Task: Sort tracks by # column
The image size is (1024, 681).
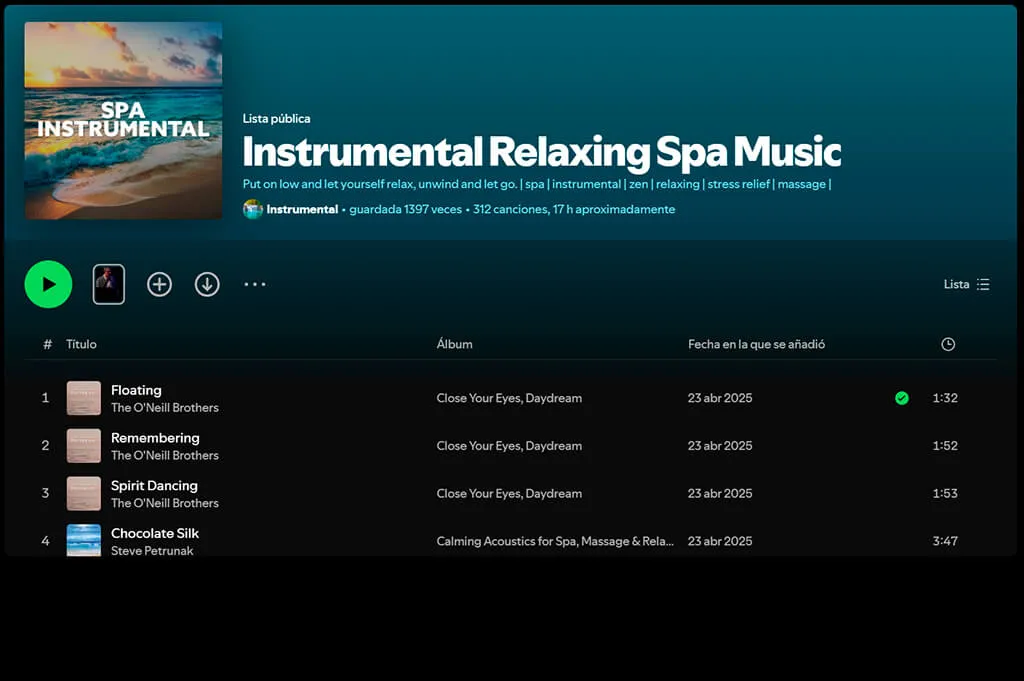Action: 47,344
